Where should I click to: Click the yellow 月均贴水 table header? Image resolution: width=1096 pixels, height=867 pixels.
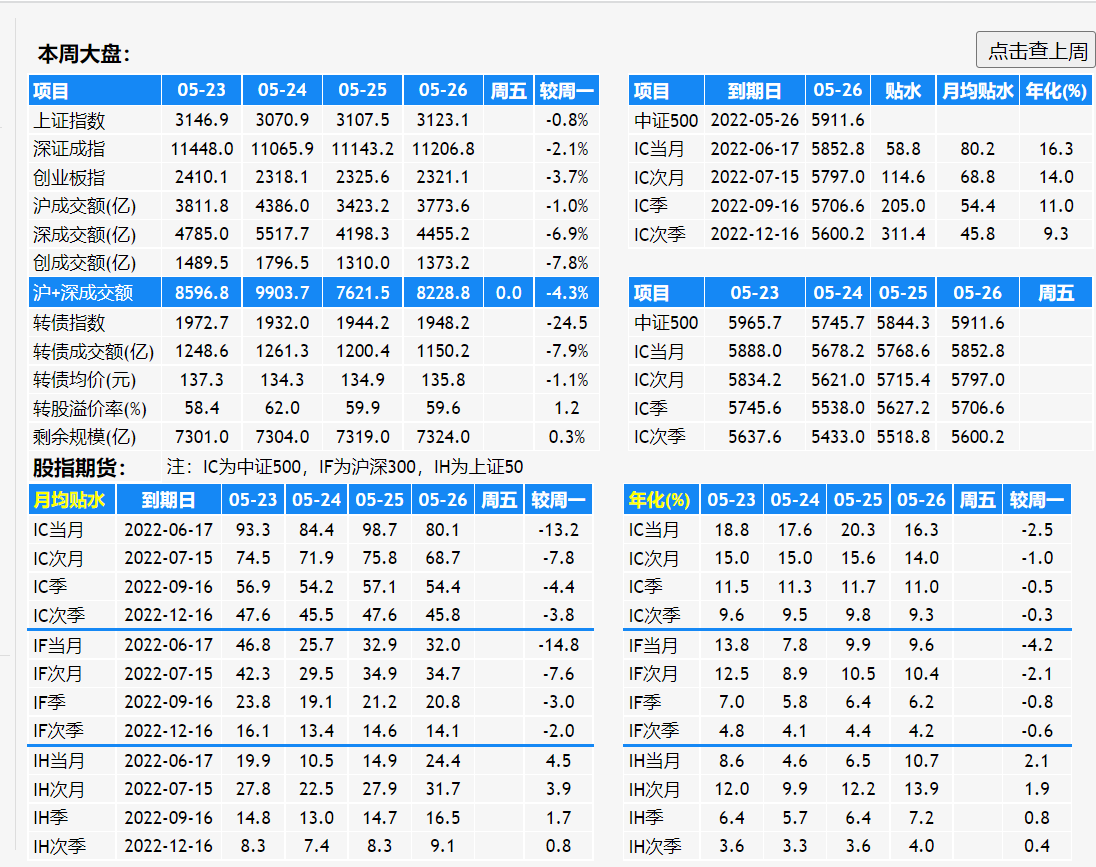pos(69,500)
